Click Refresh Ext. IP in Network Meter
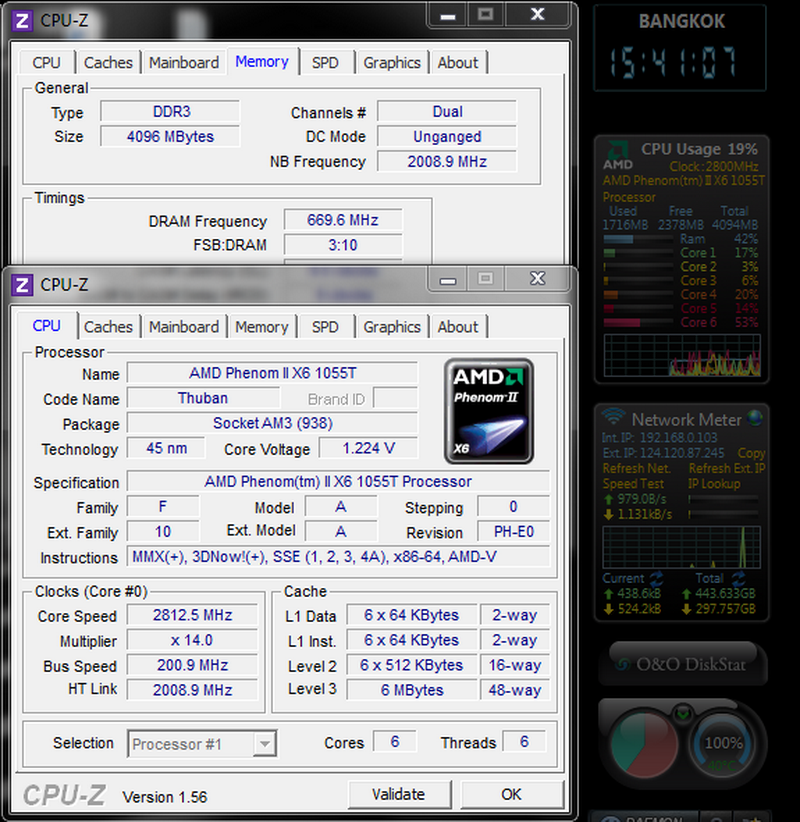Viewport: 800px width, 822px height. pyautogui.click(x=727, y=468)
